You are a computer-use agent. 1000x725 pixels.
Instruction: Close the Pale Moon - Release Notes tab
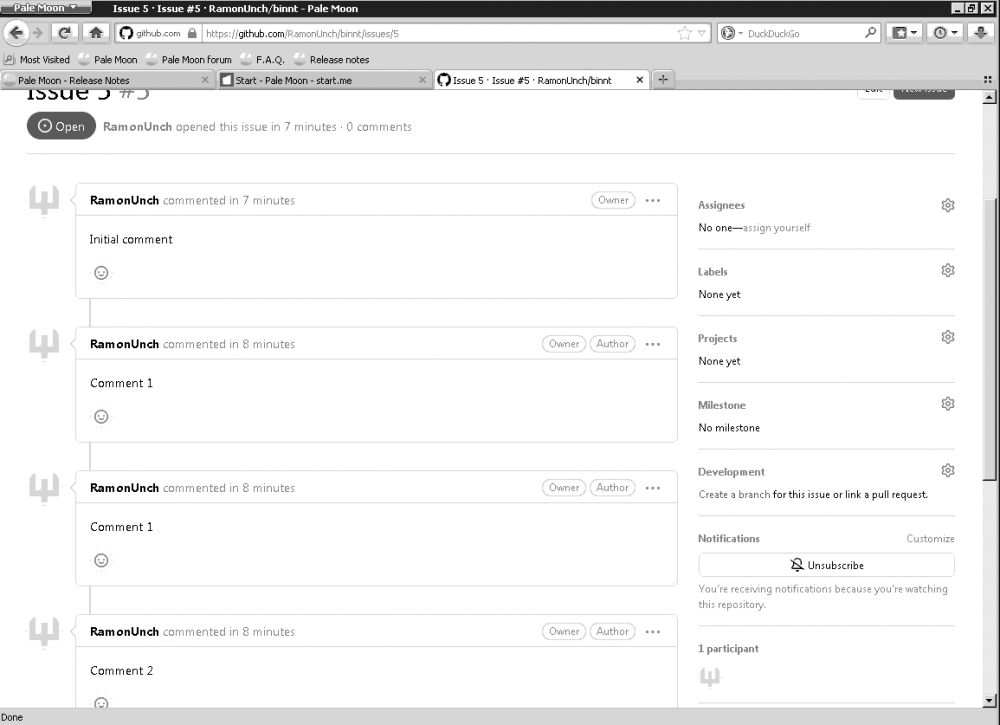pyautogui.click(x=205, y=80)
